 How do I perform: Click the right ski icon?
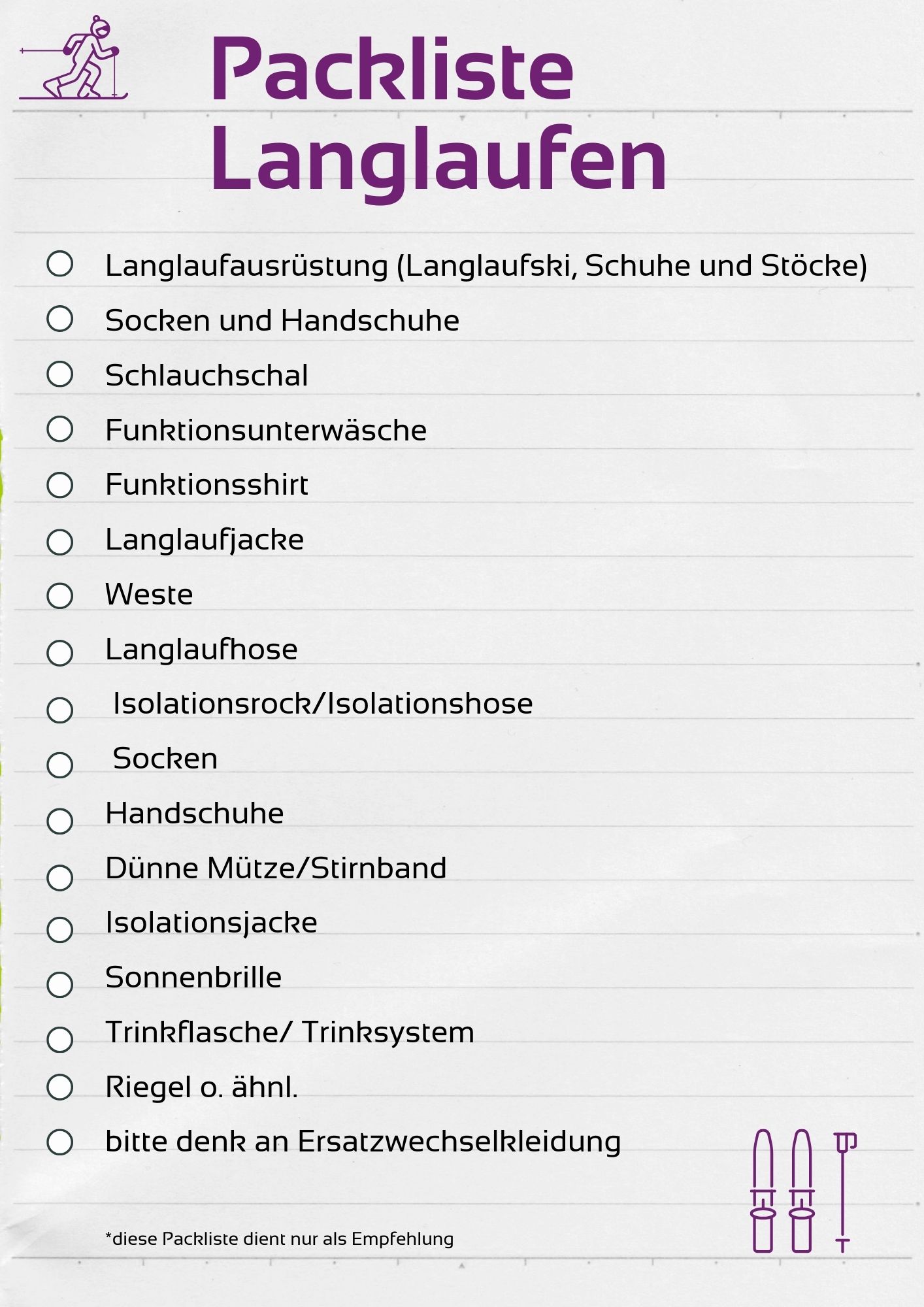pos(802,1191)
